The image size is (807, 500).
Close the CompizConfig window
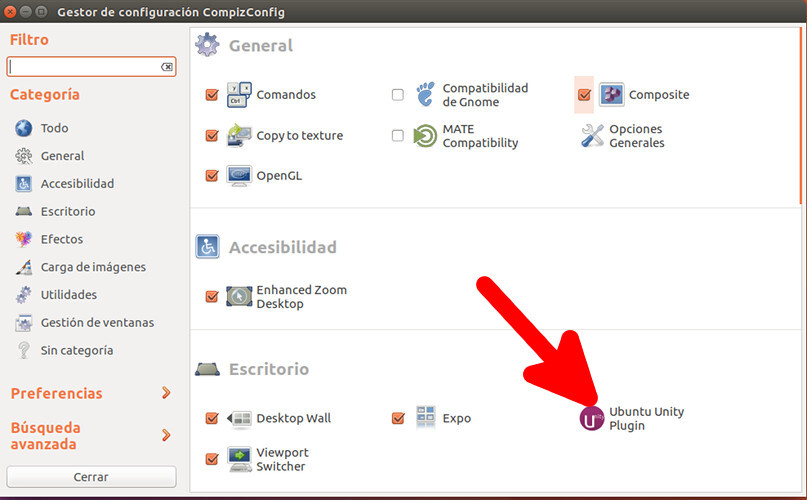[x=10, y=11]
